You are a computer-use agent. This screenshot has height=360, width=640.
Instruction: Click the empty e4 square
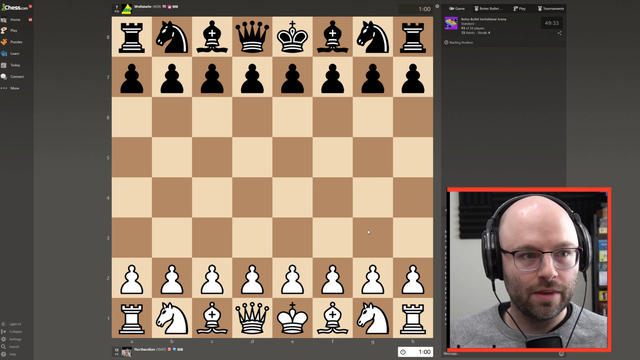pos(292,198)
